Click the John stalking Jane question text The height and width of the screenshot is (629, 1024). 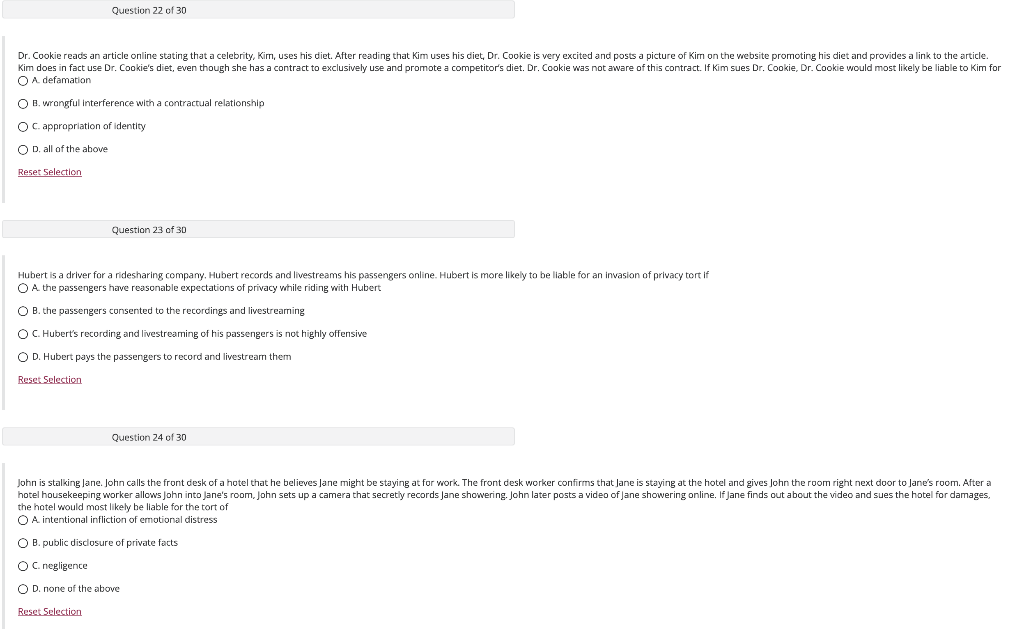tap(504, 494)
